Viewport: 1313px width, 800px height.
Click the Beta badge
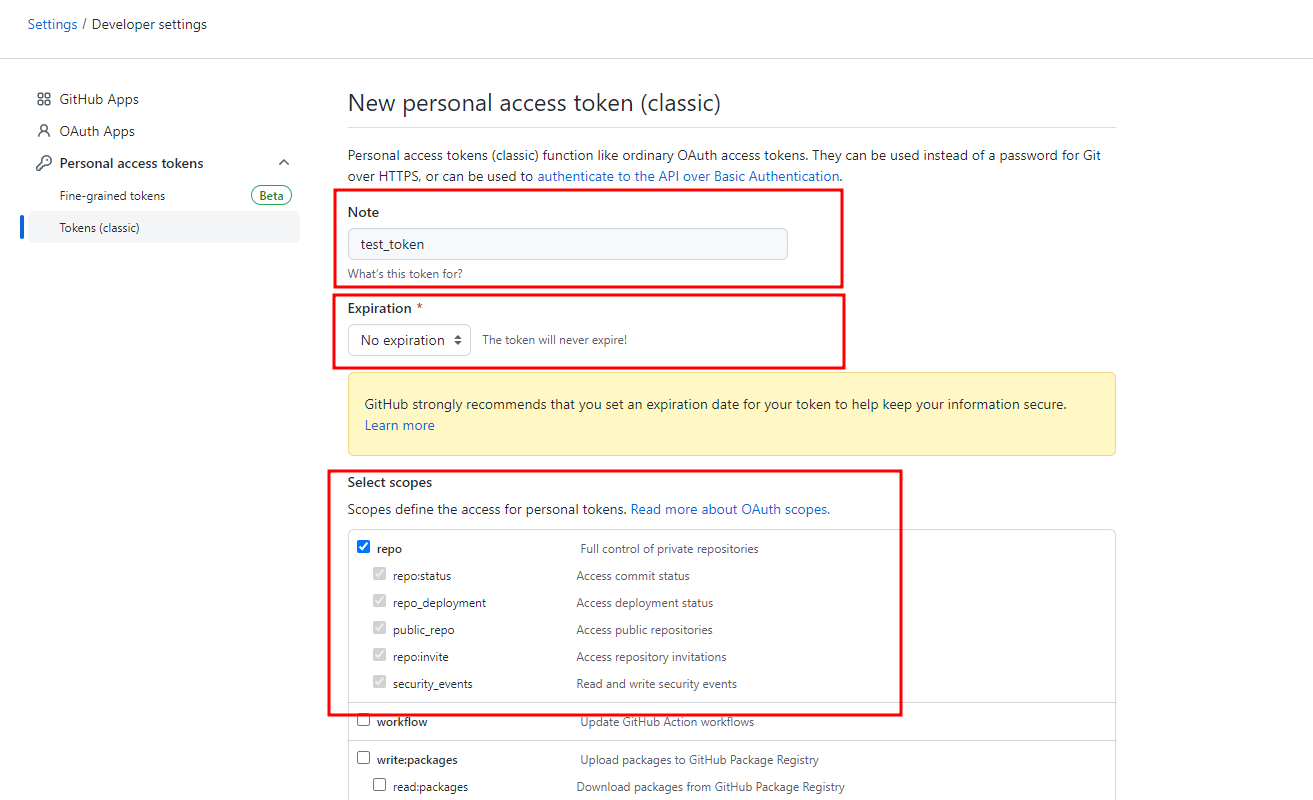point(271,196)
